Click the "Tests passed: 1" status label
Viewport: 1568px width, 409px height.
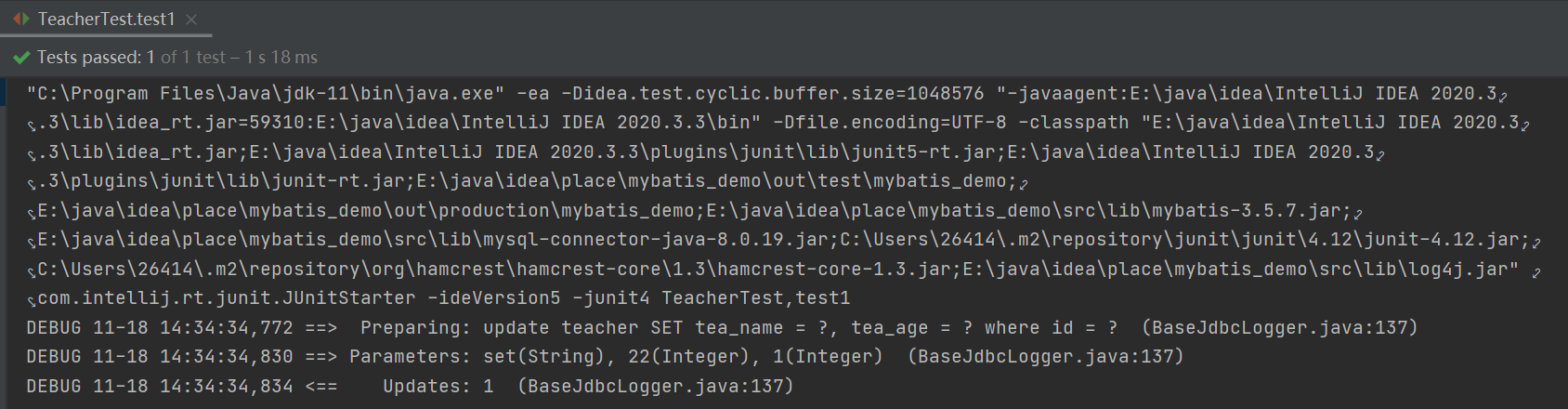95,58
